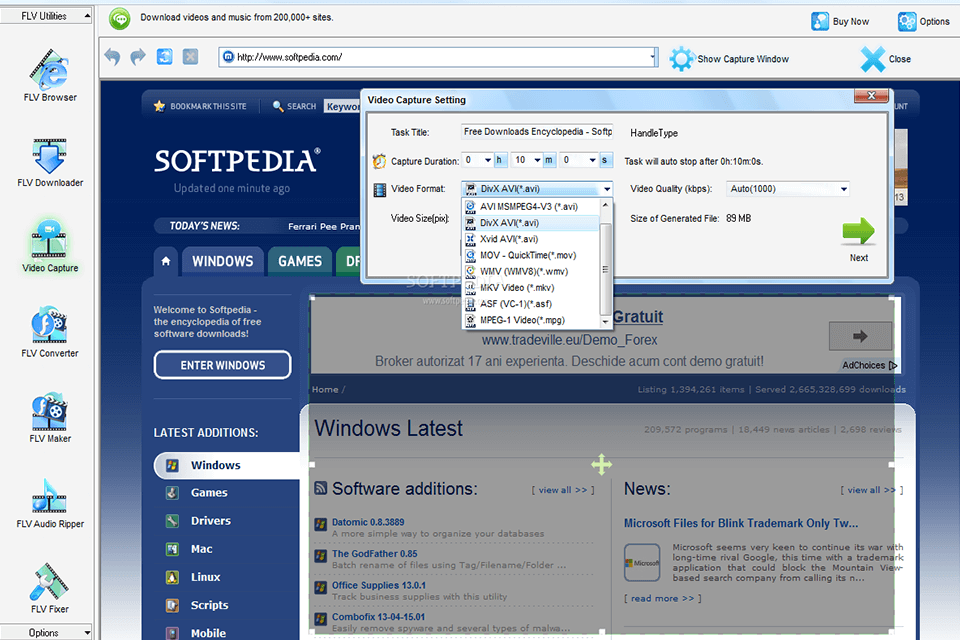
Task: Click inside the URL address field
Action: [x=420, y=57]
